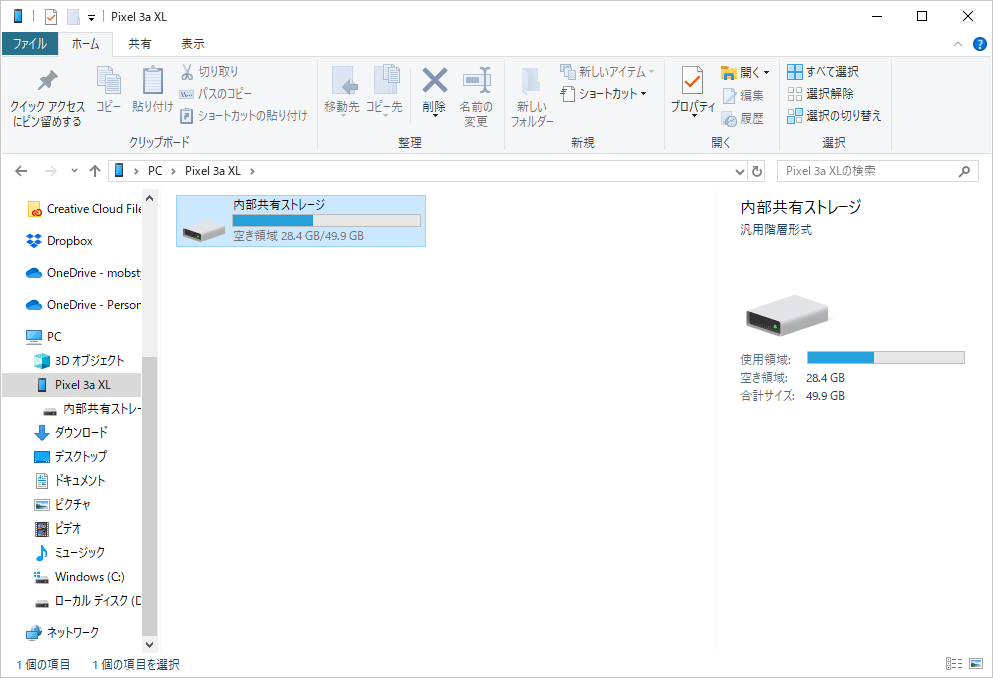Screen dimensions: 993x678
Task: Click すべて選択 (Select all)
Action: [x=822, y=72]
